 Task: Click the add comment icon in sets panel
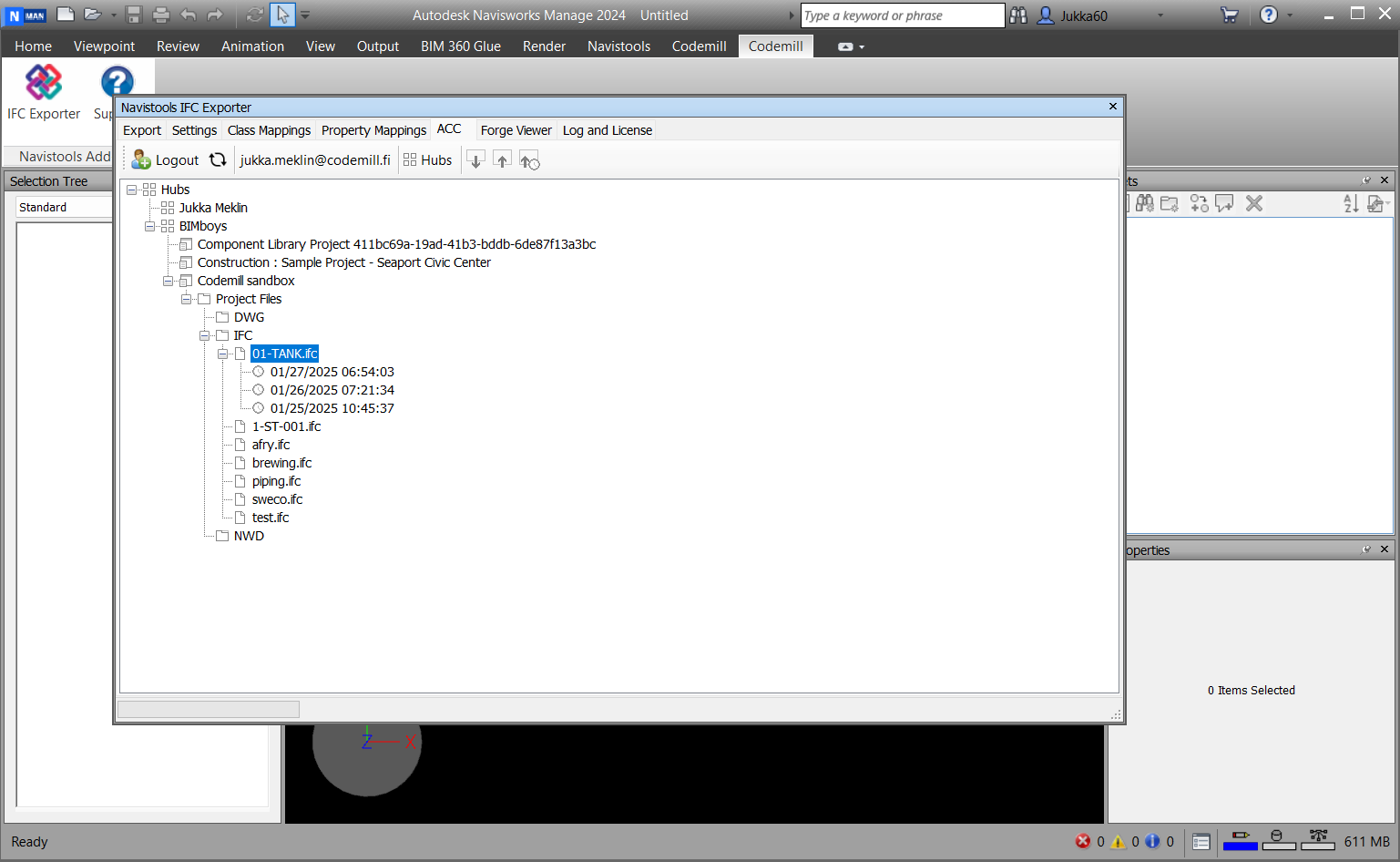1224,203
